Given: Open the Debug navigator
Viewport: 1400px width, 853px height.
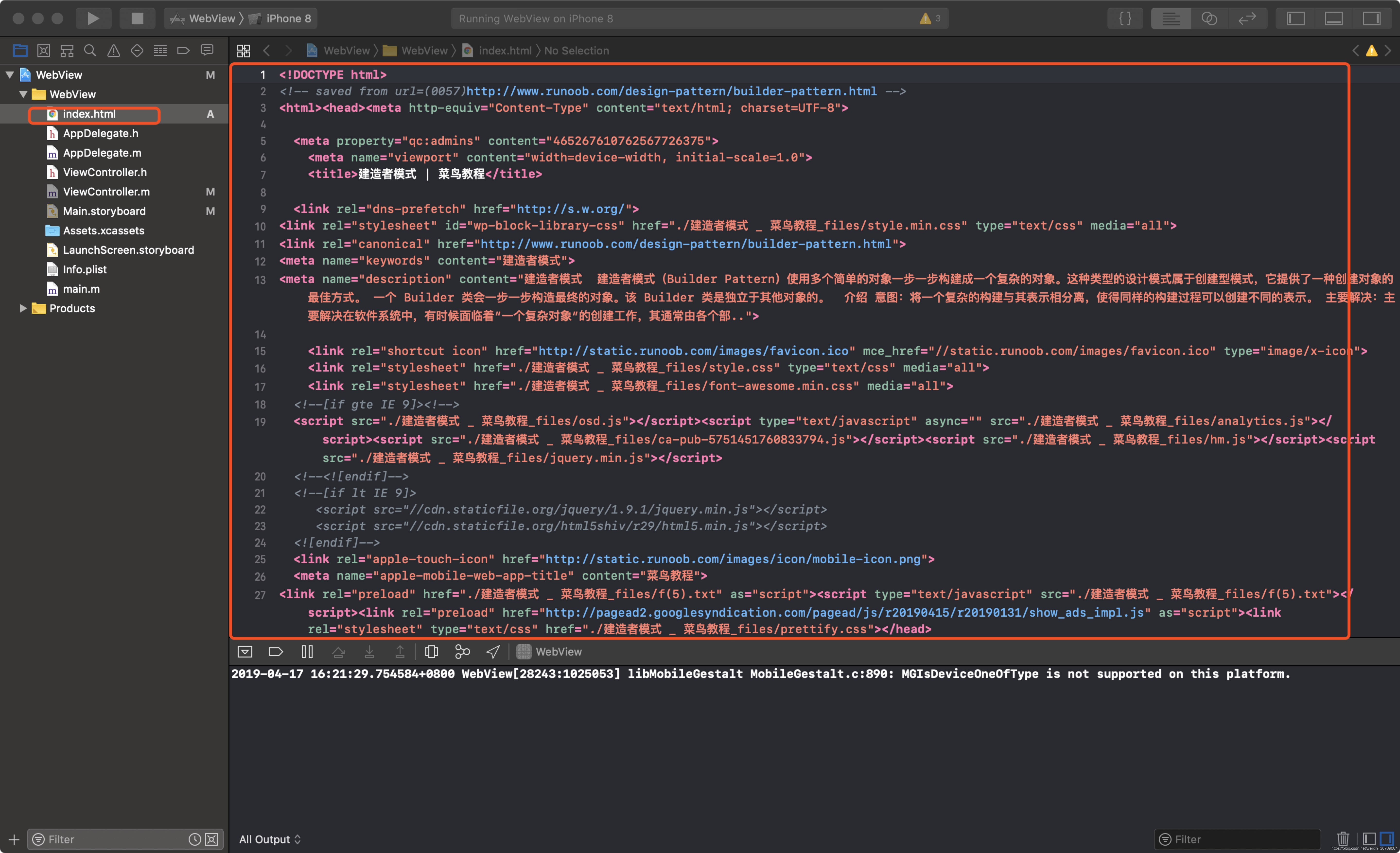Looking at the screenshot, I should (x=160, y=51).
